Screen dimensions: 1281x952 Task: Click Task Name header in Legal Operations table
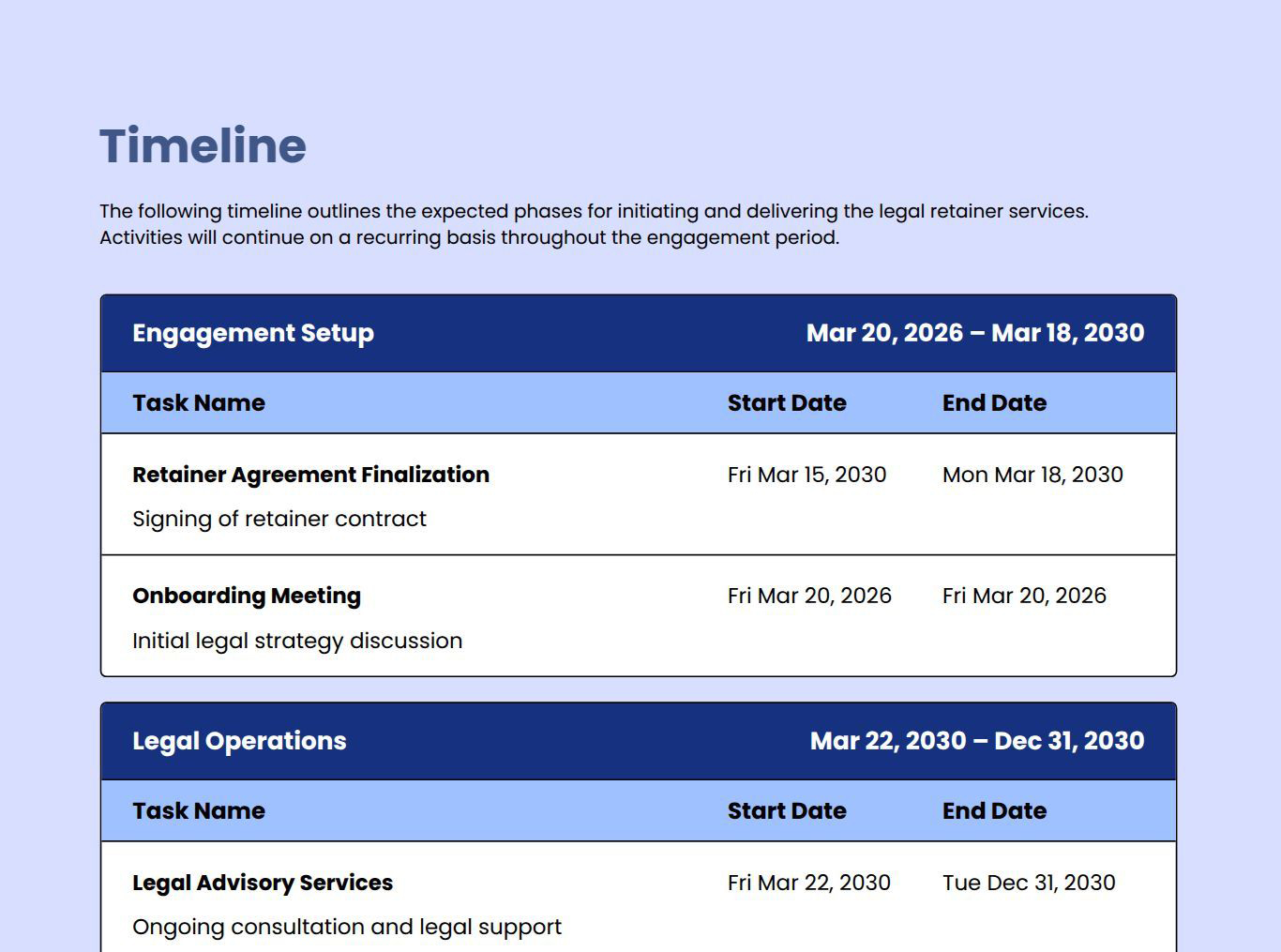[199, 811]
